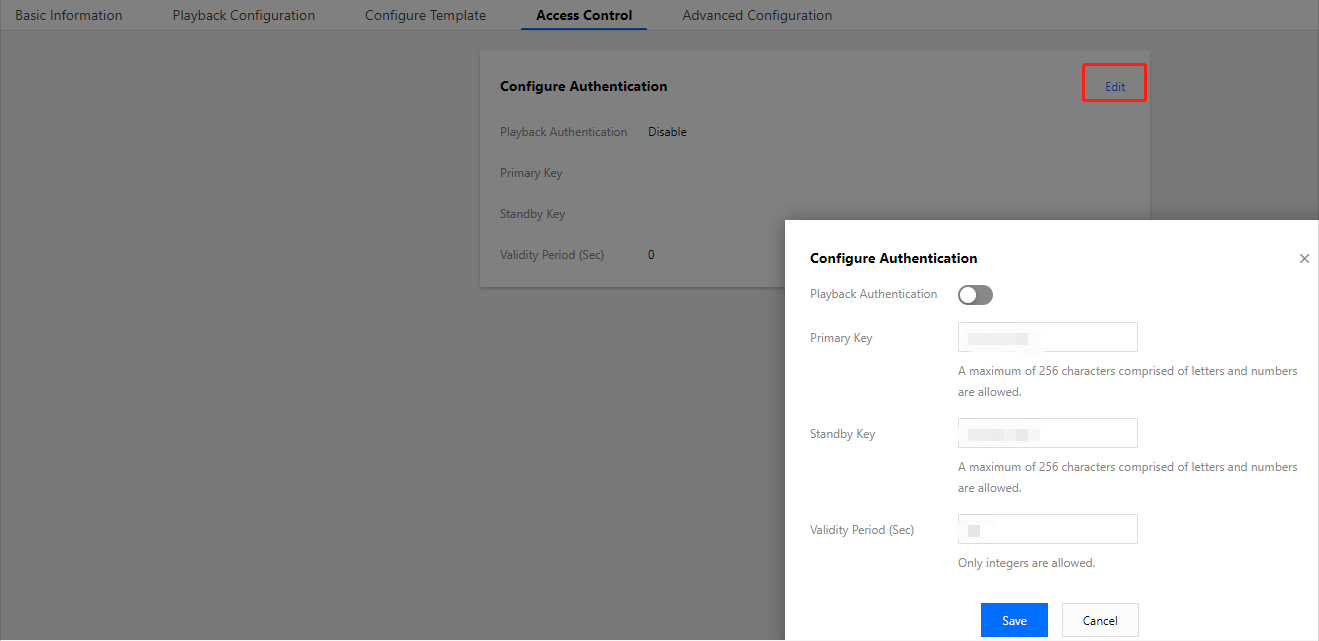This screenshot has height=641, width=1319.
Task: Click the Edit link for authentication
Action: [x=1114, y=87]
